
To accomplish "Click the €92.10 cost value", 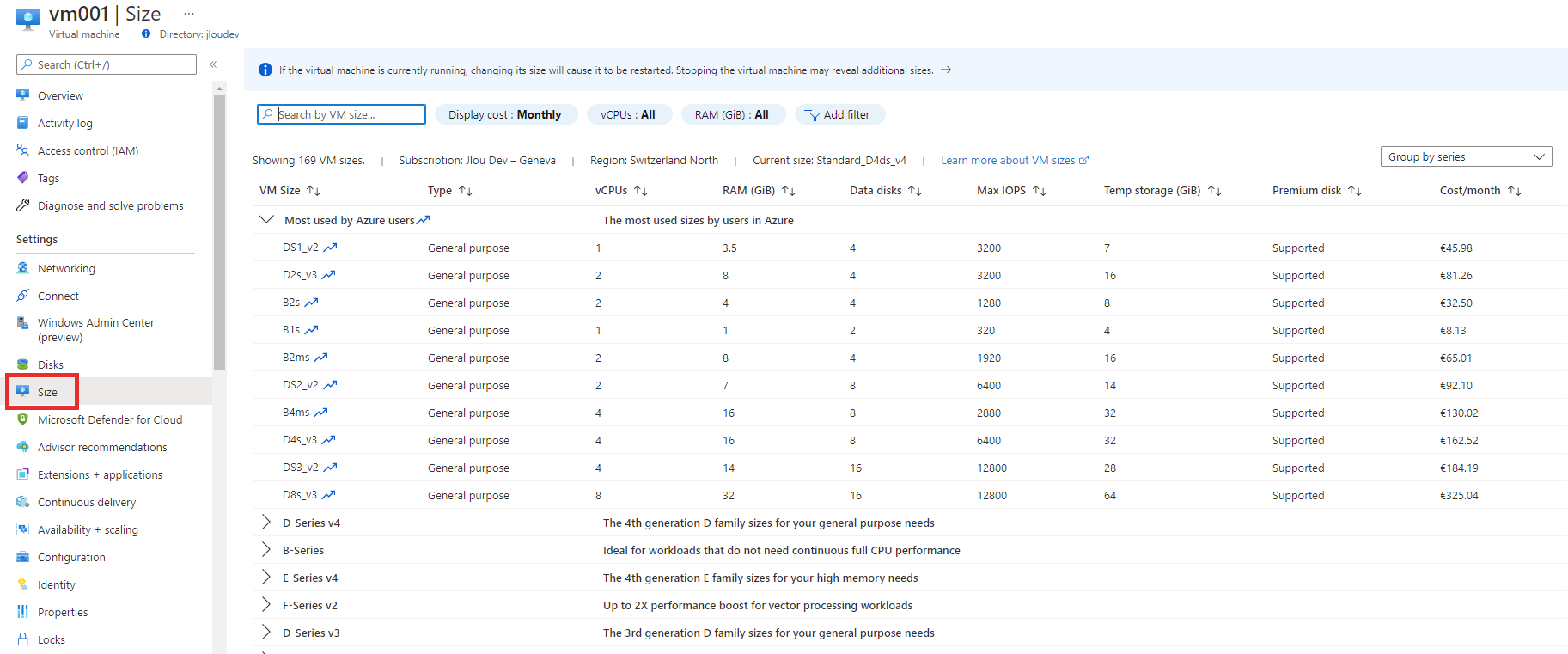I will [1456, 386].
